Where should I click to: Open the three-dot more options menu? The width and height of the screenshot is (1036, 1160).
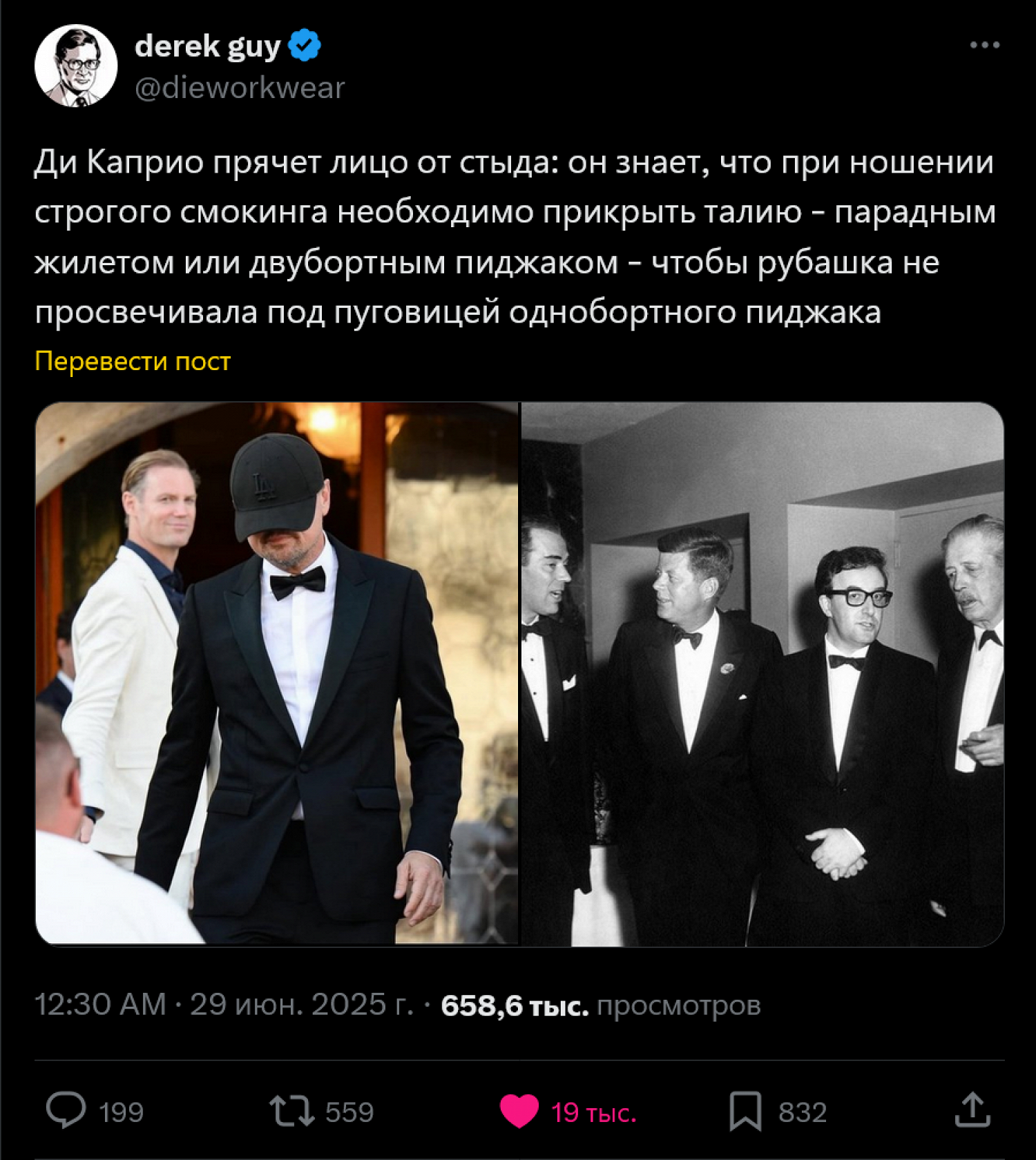click(x=984, y=46)
